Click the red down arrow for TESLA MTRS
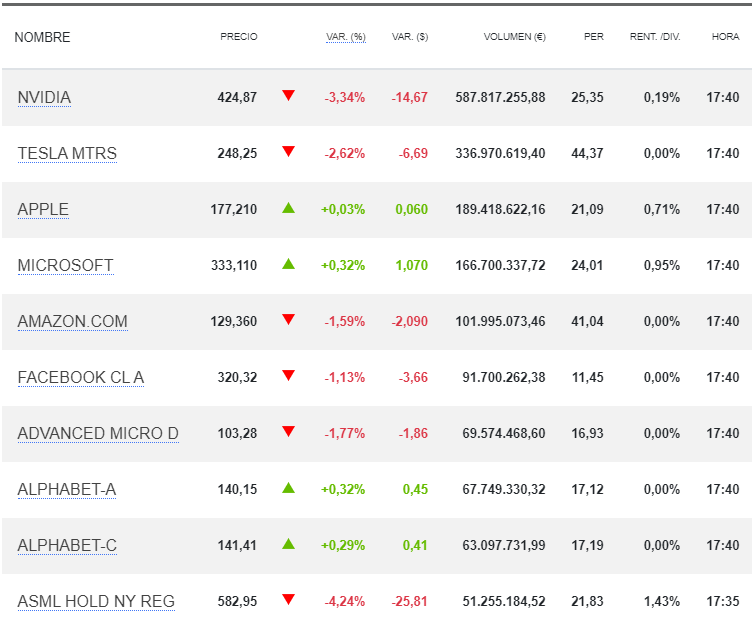 (x=288, y=151)
